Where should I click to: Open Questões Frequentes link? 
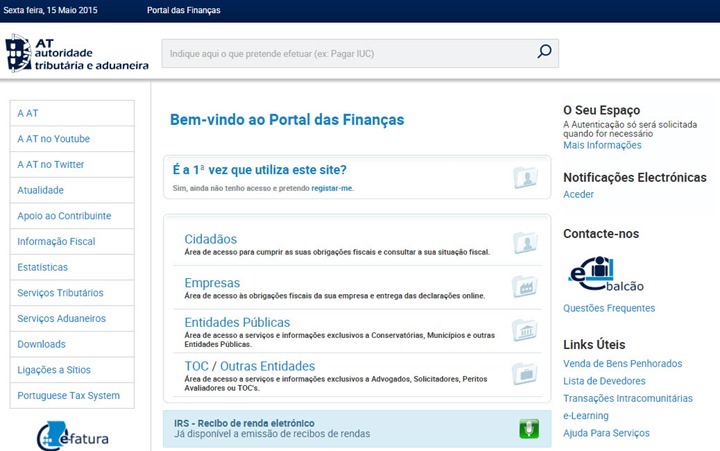[609, 308]
